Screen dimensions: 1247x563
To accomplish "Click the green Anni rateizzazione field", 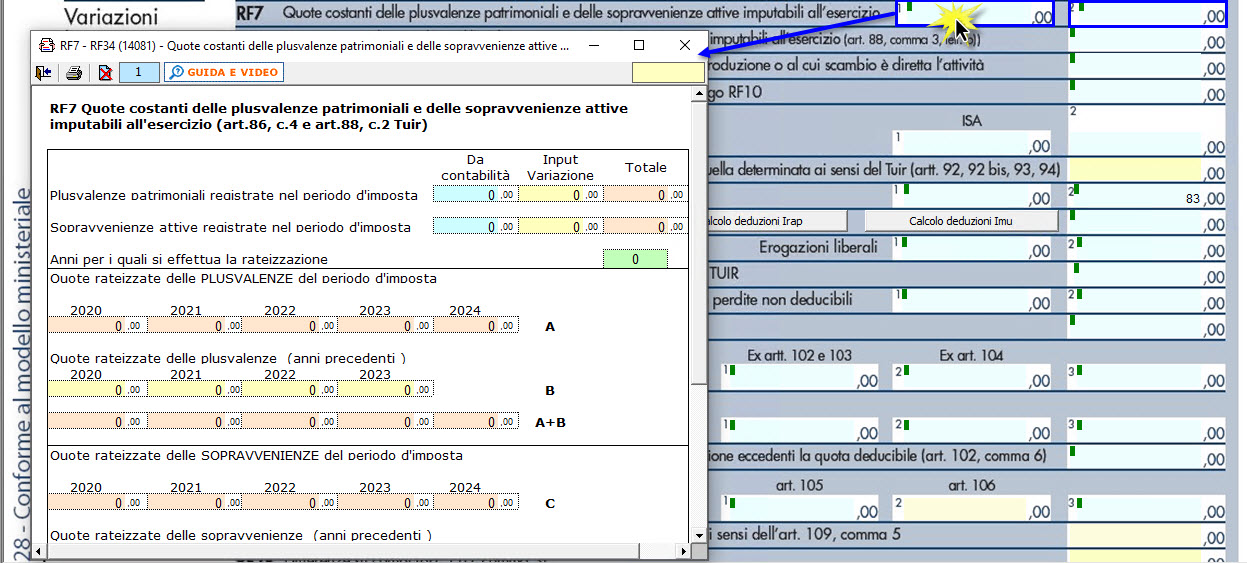I will [x=634, y=259].
